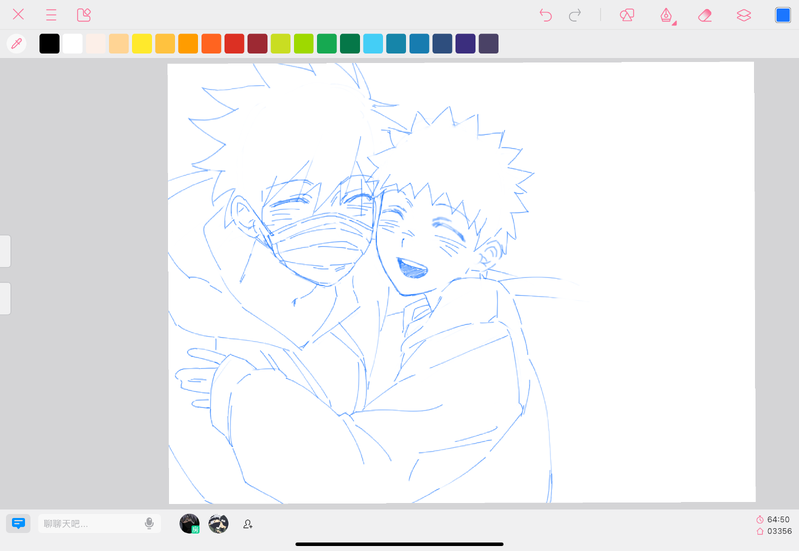
Task: Open the chat bubble button
Action: coord(18,523)
